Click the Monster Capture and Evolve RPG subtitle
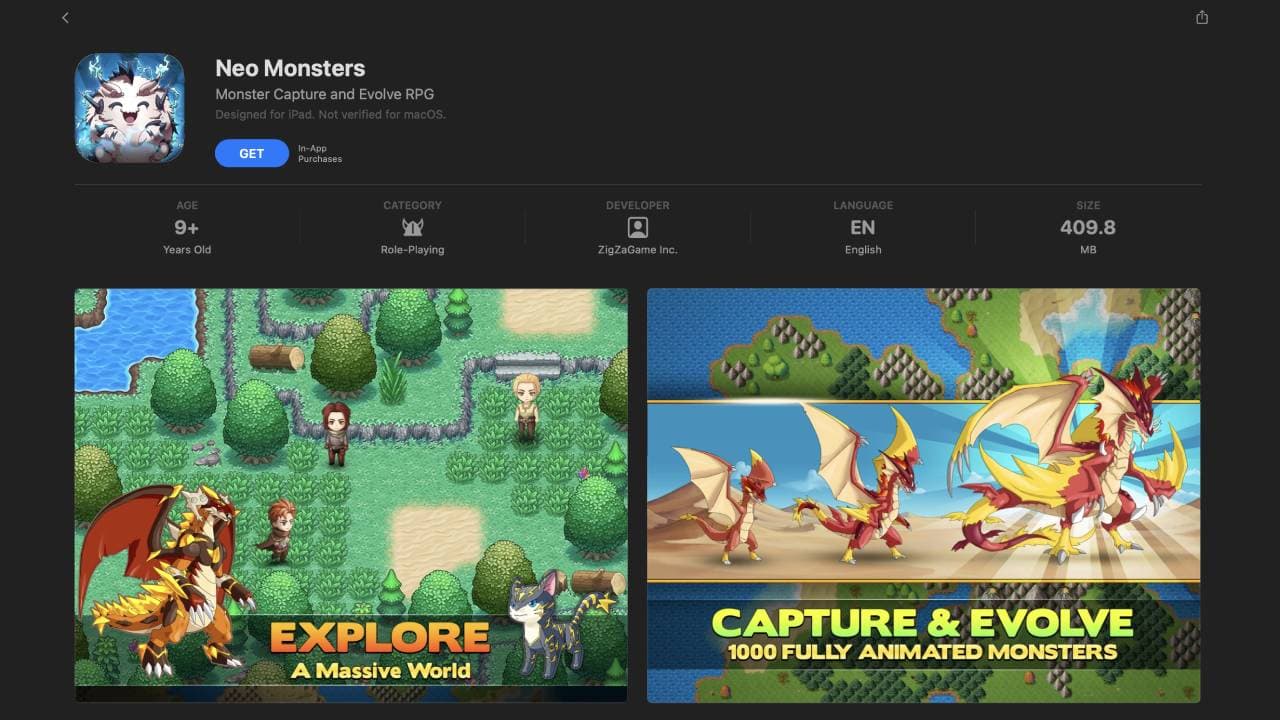 tap(325, 94)
